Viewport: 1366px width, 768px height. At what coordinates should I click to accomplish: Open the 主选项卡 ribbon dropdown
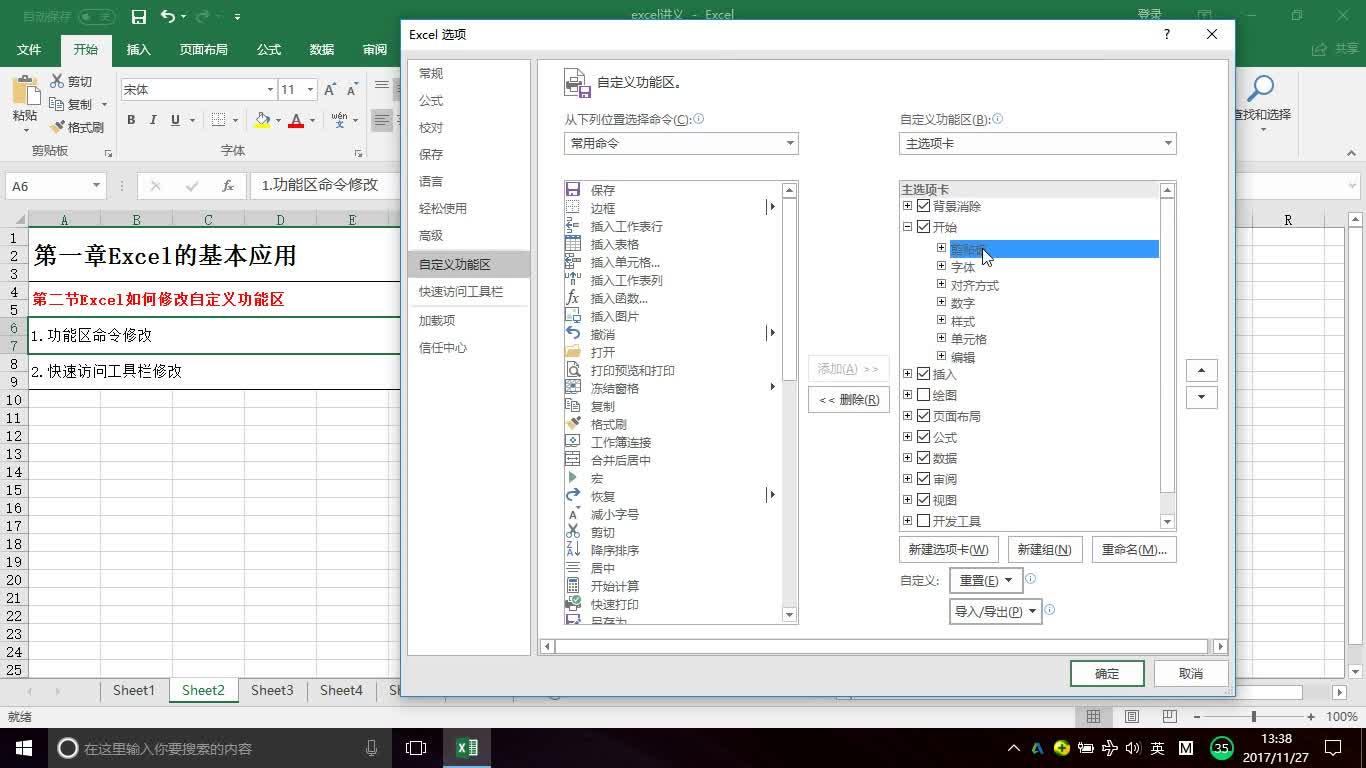point(1038,143)
